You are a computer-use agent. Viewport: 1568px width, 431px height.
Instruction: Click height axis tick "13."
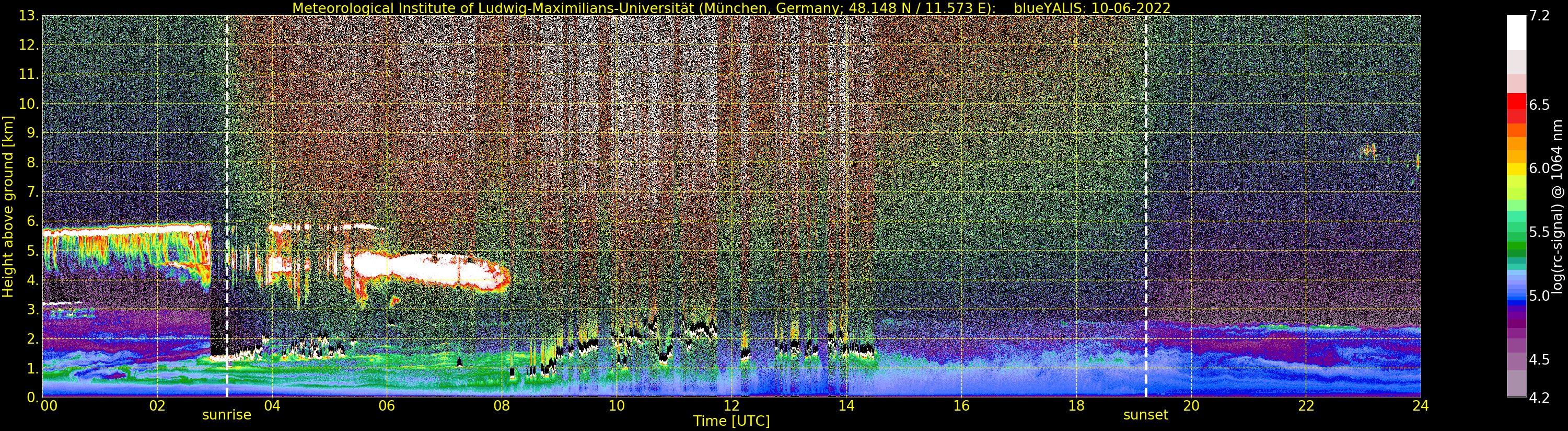[29, 16]
